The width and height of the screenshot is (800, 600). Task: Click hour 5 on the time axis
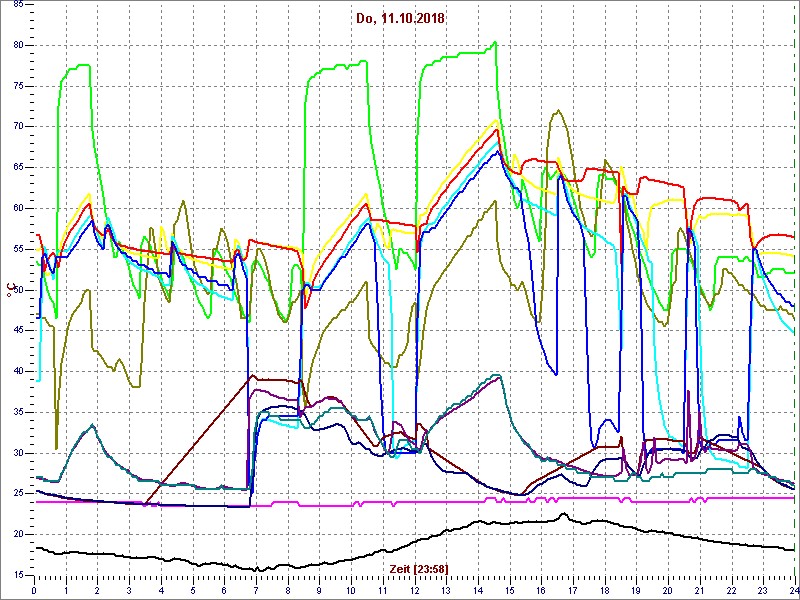point(192,588)
